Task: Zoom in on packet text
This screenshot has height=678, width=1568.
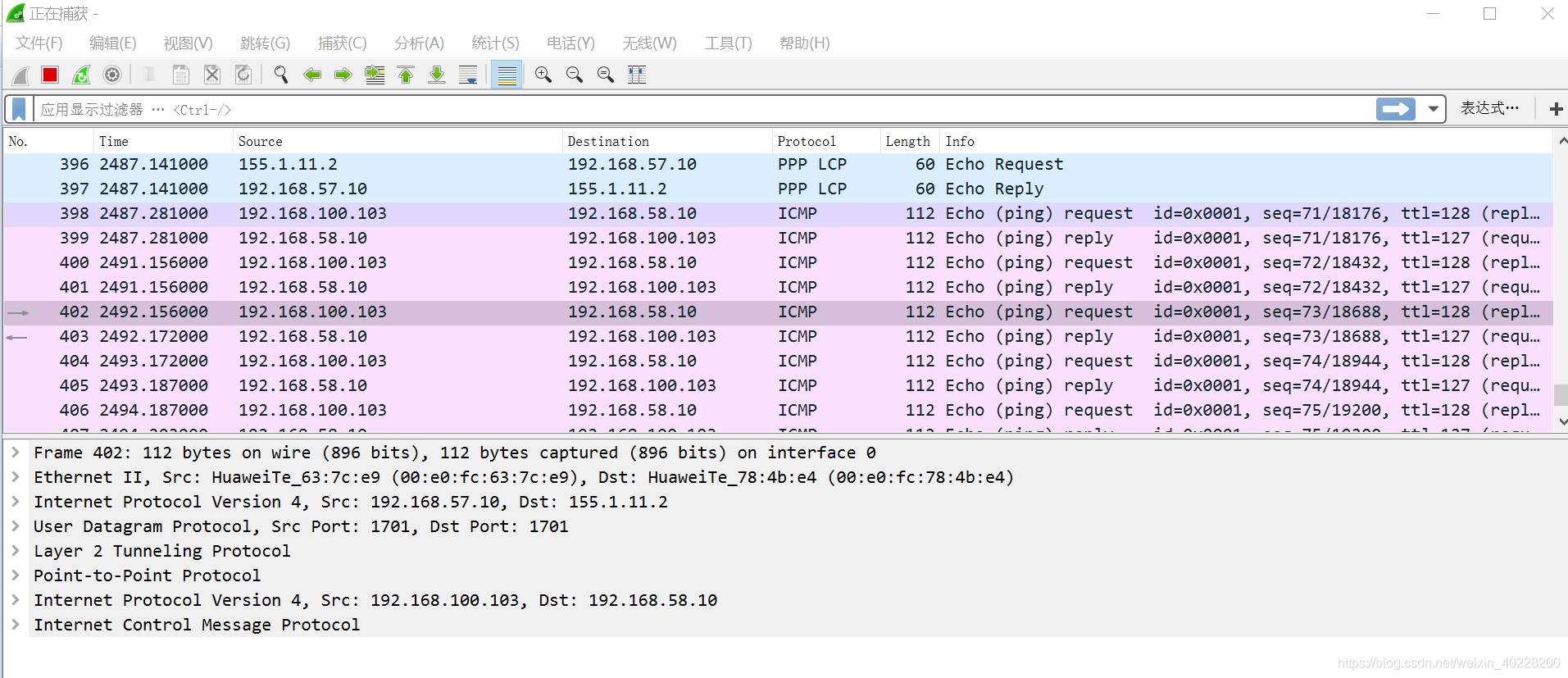Action: (543, 75)
